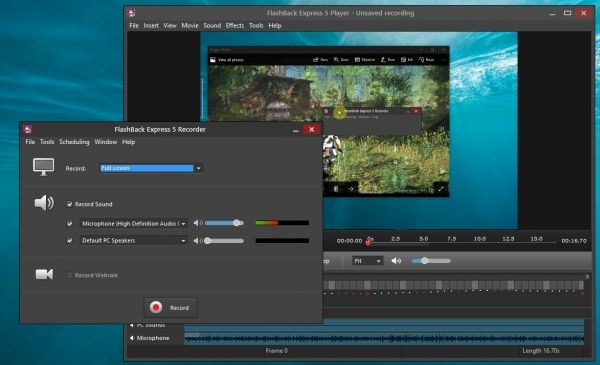This screenshot has height=365, width=600.
Task: Click the red playhead marker on timeline
Action: 368,242
